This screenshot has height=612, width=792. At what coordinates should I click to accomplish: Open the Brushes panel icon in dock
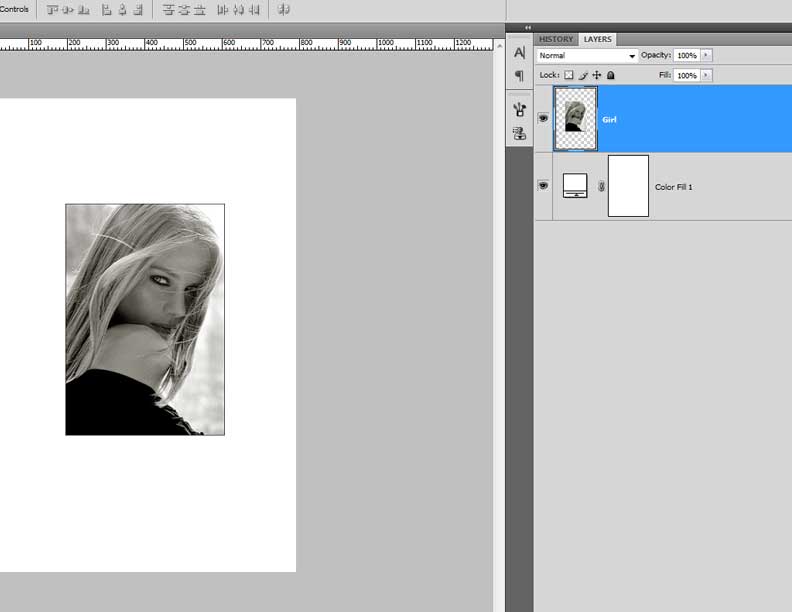[x=519, y=109]
